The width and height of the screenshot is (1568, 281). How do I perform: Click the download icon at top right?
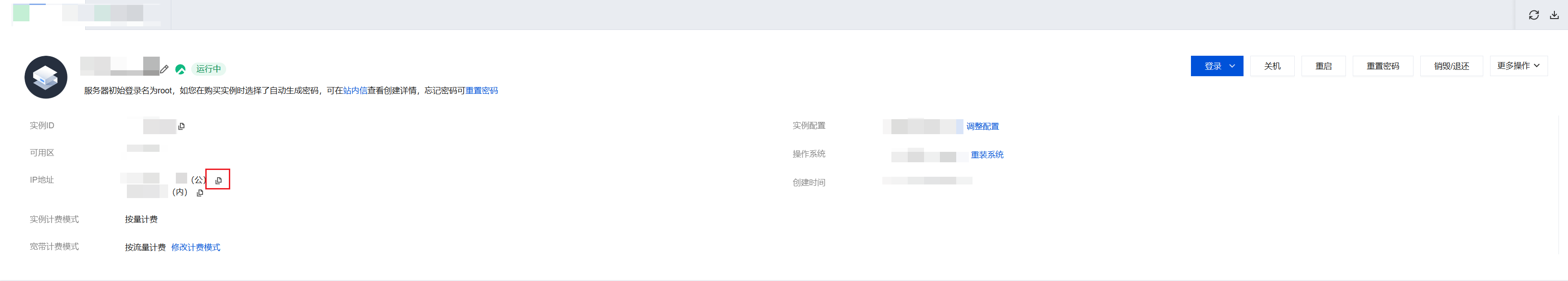pos(1554,15)
